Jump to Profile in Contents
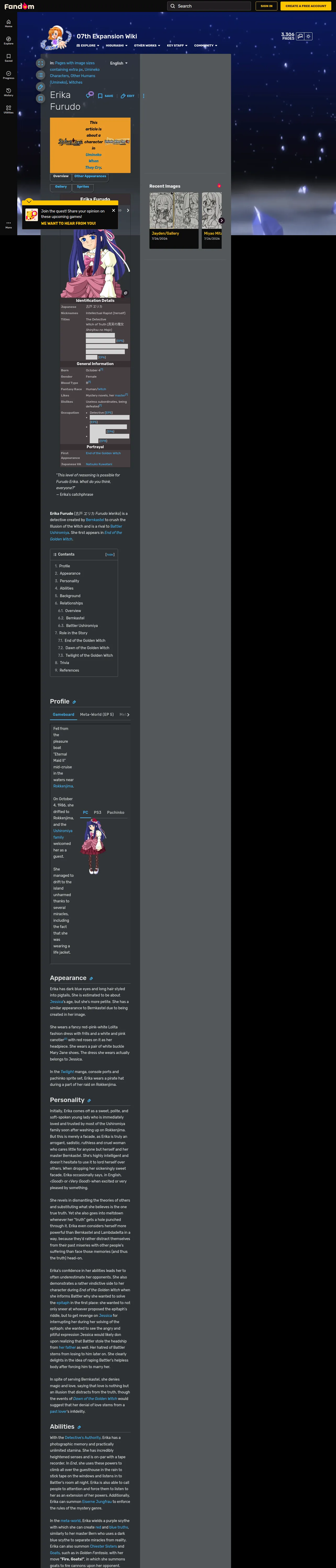This screenshot has height=1568, width=336. coord(64,566)
